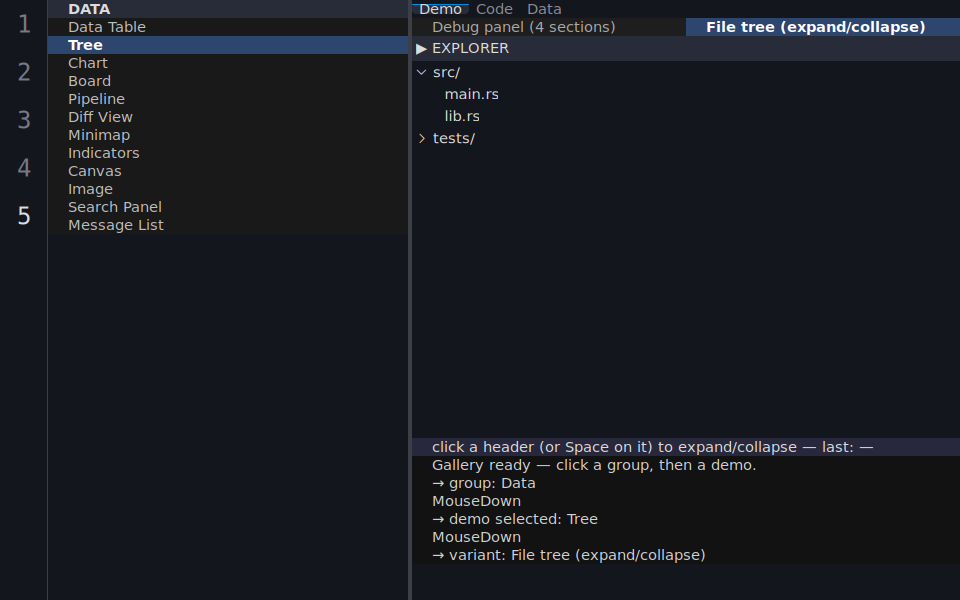Select the Demo tab

(x=440, y=9)
